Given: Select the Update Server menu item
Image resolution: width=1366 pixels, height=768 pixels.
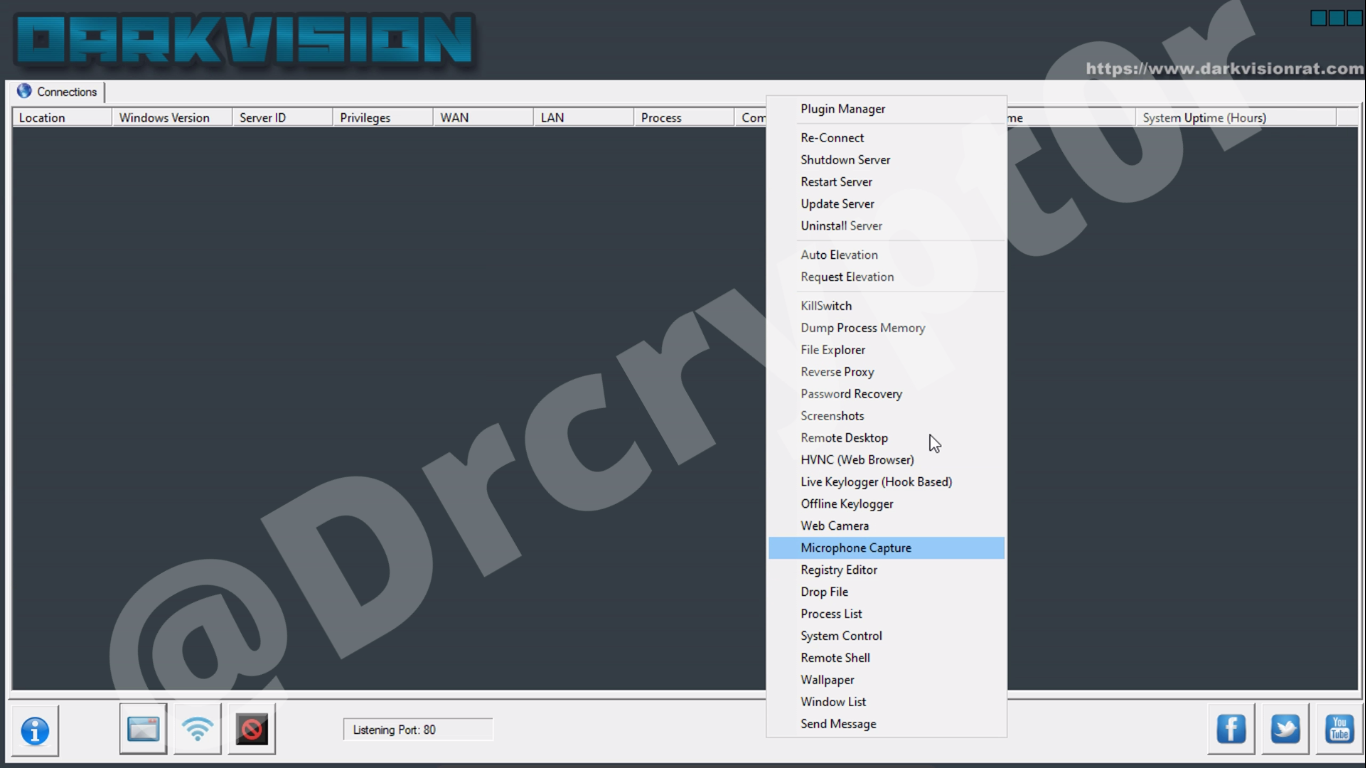Looking at the screenshot, I should point(886,204).
